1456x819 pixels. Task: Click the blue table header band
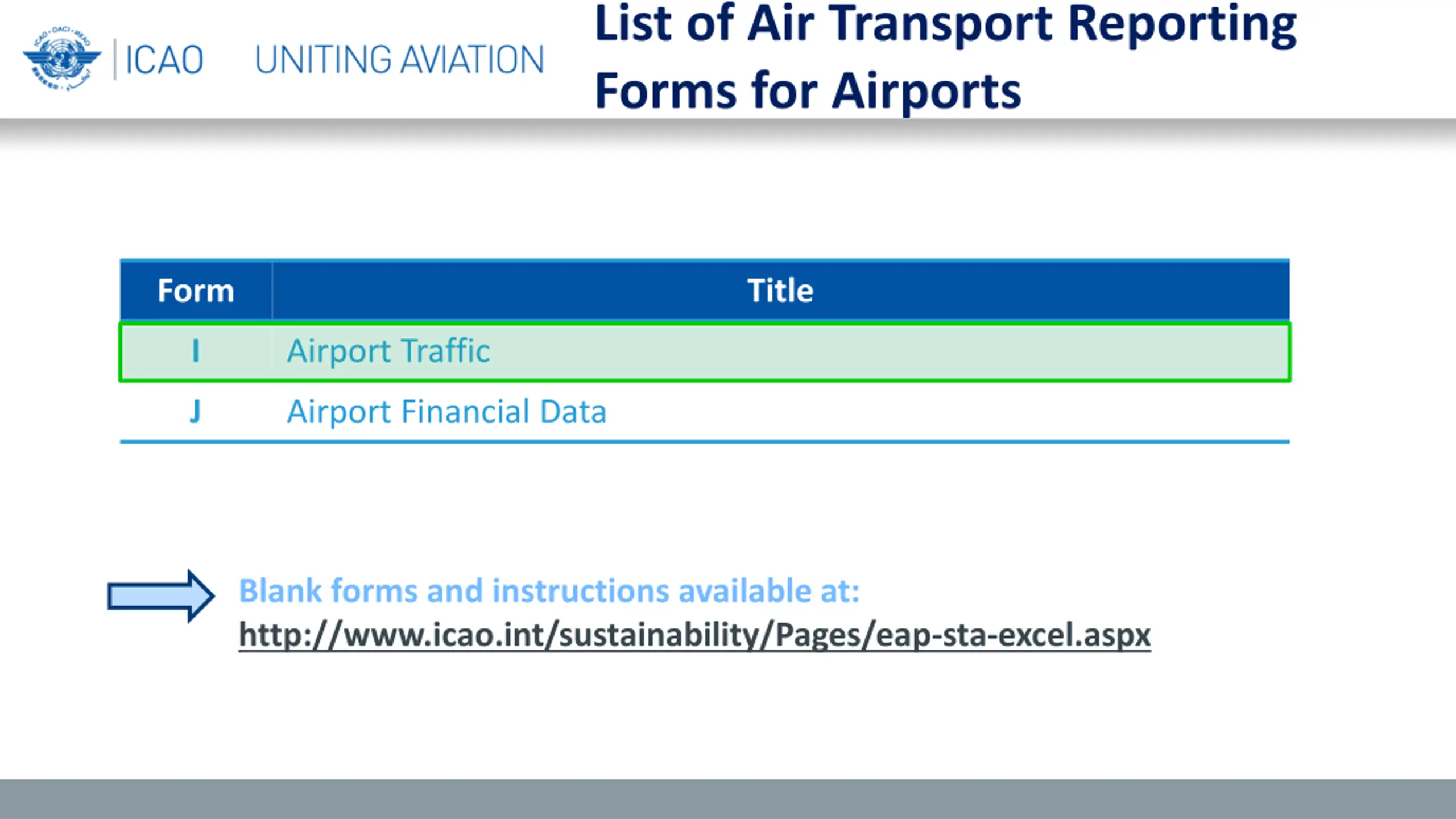tap(705, 289)
